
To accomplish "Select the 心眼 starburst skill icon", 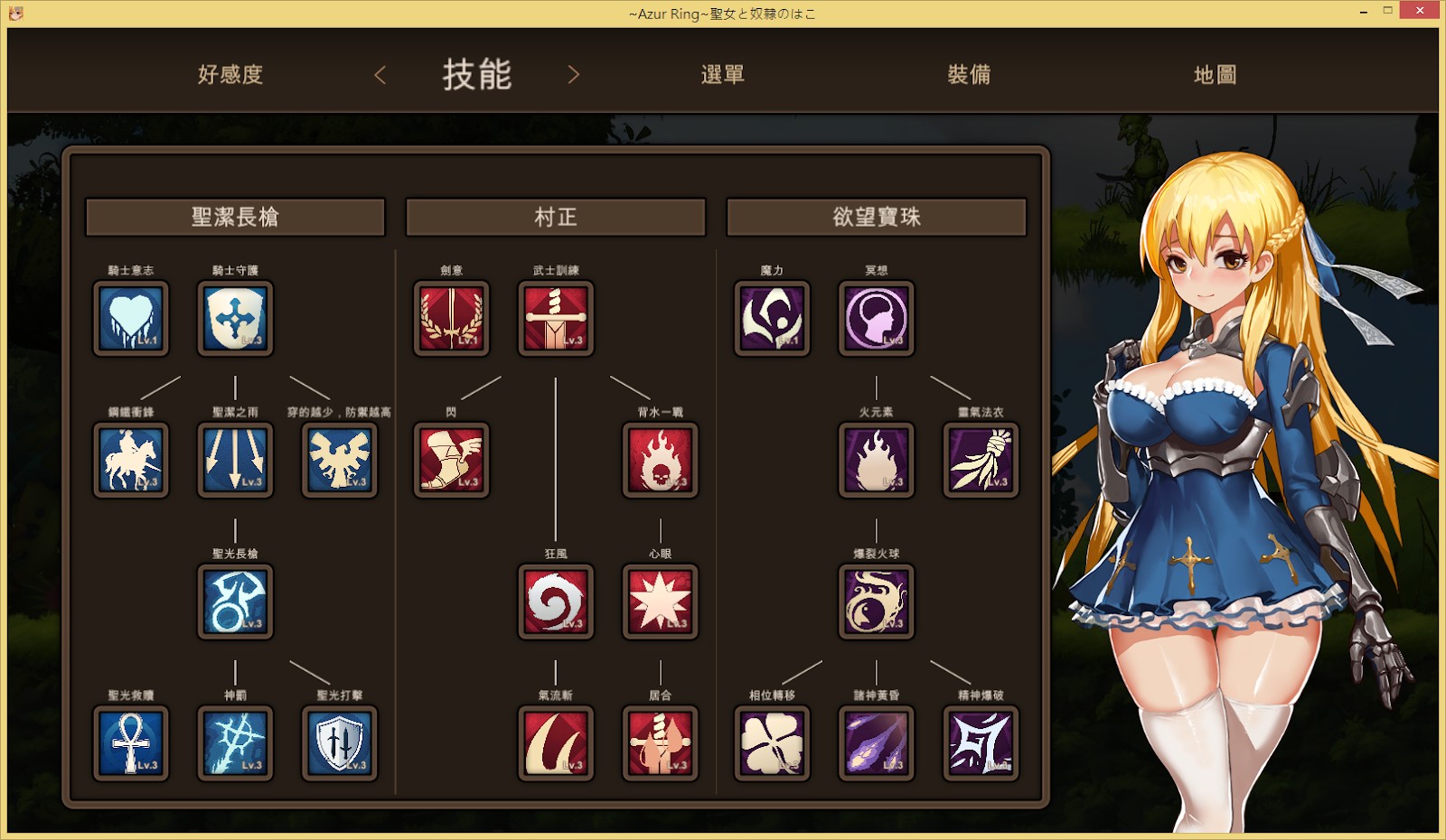I will click(661, 602).
